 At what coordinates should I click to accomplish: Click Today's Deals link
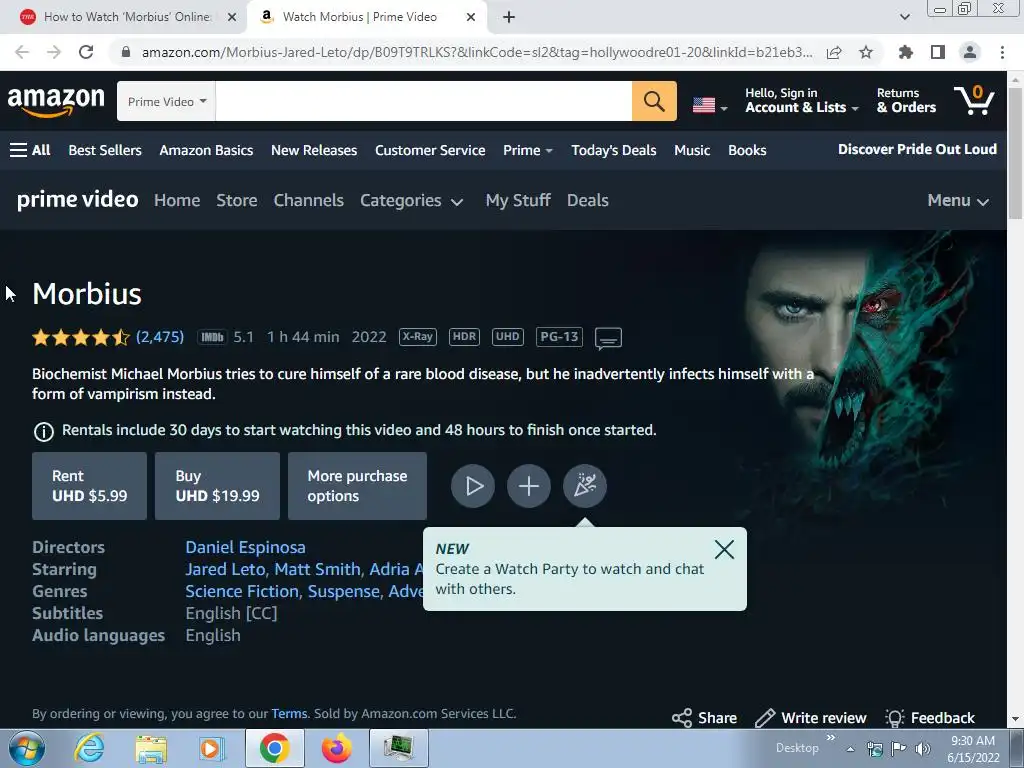(x=613, y=150)
